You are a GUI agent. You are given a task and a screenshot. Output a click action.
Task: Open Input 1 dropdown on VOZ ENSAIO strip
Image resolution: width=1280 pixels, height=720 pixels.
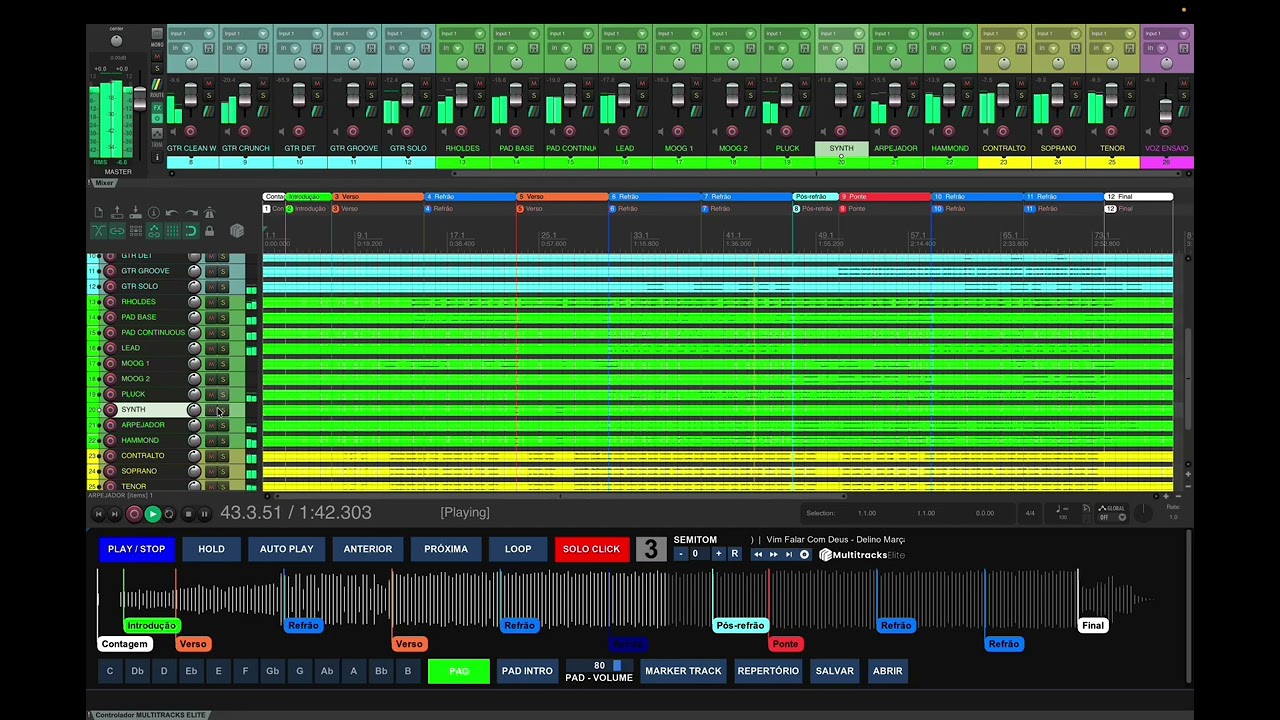(1166, 34)
